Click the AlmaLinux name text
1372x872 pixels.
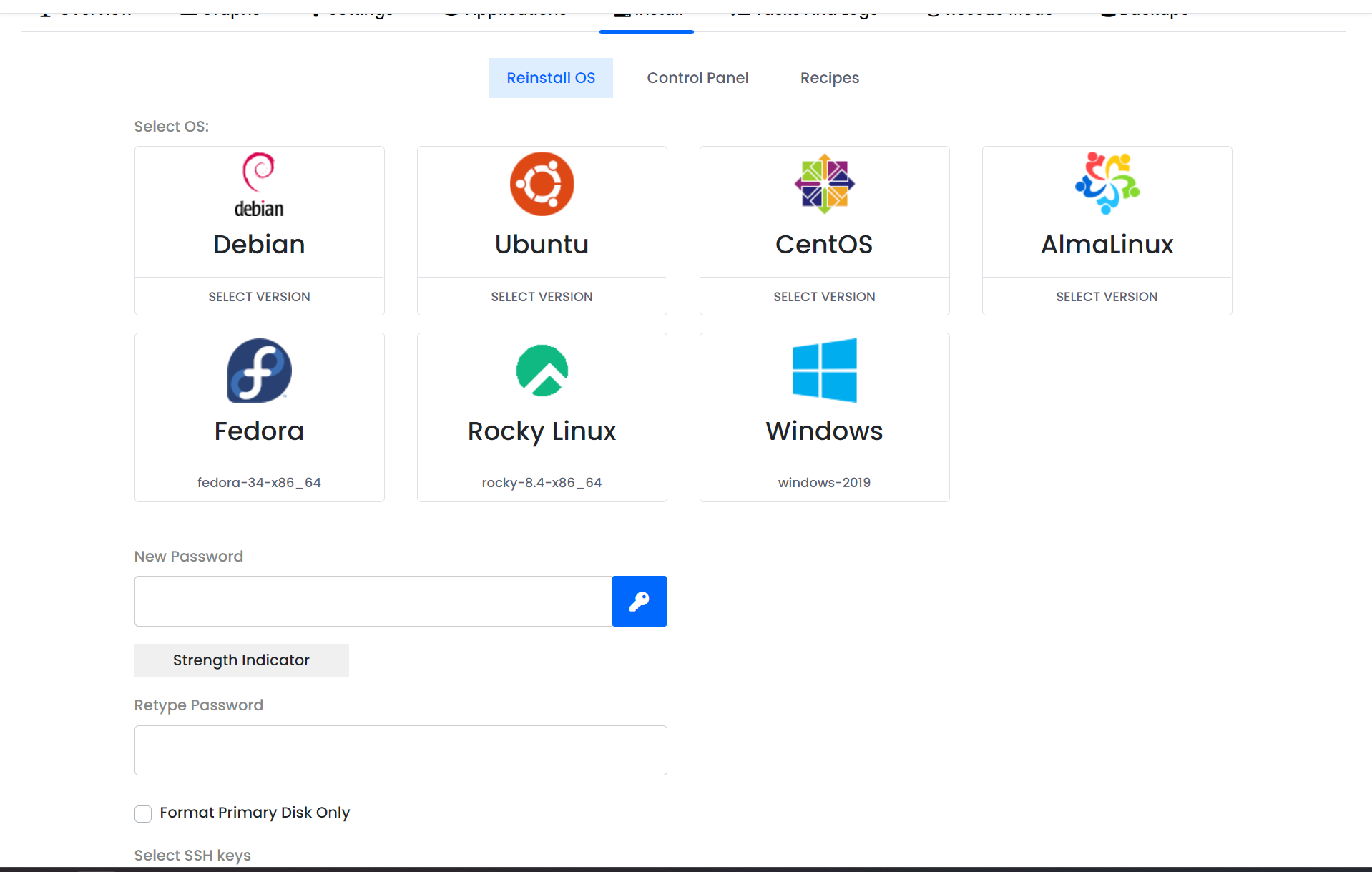1107,245
